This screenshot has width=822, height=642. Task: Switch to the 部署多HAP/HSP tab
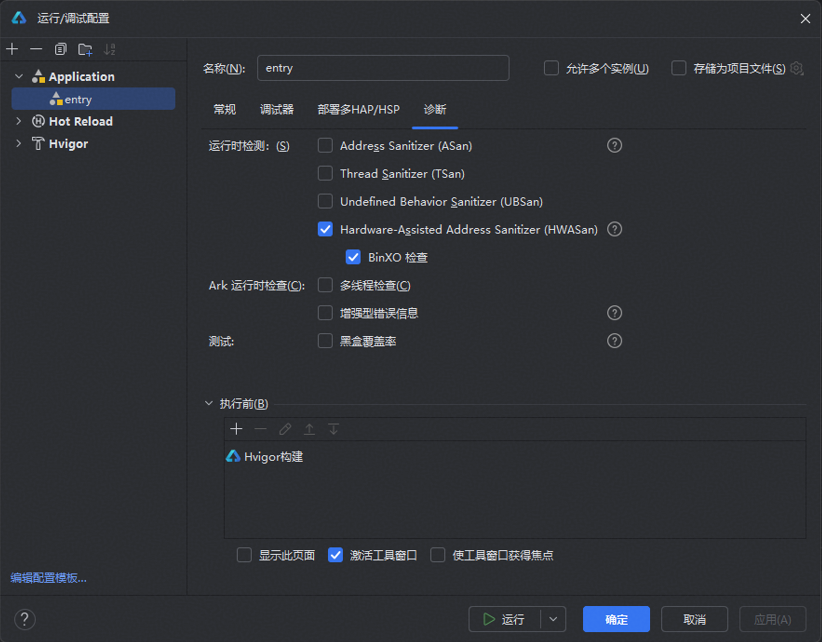pyautogui.click(x=359, y=109)
